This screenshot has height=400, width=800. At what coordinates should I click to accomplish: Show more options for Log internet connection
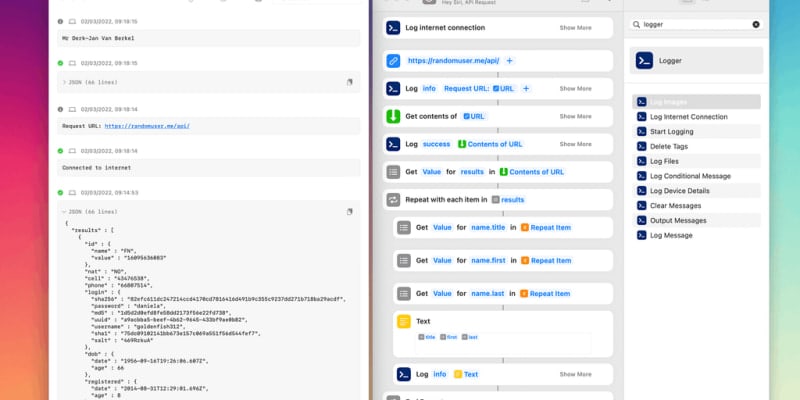576,28
